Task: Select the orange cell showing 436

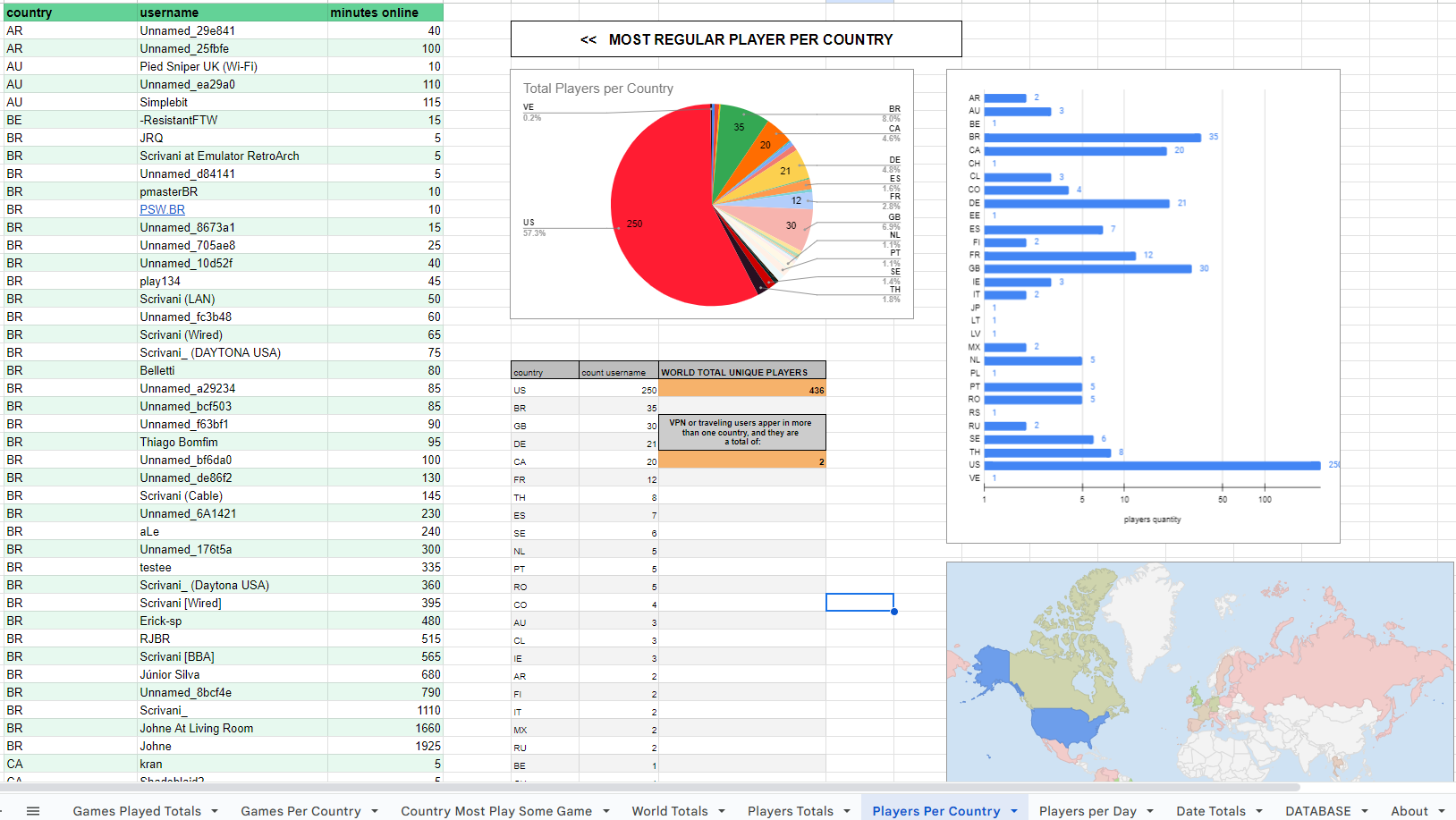Action: pos(742,389)
